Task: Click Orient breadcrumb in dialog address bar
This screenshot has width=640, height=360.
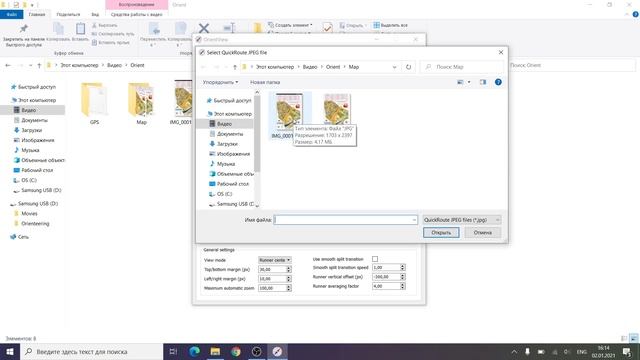Action: coord(333,67)
